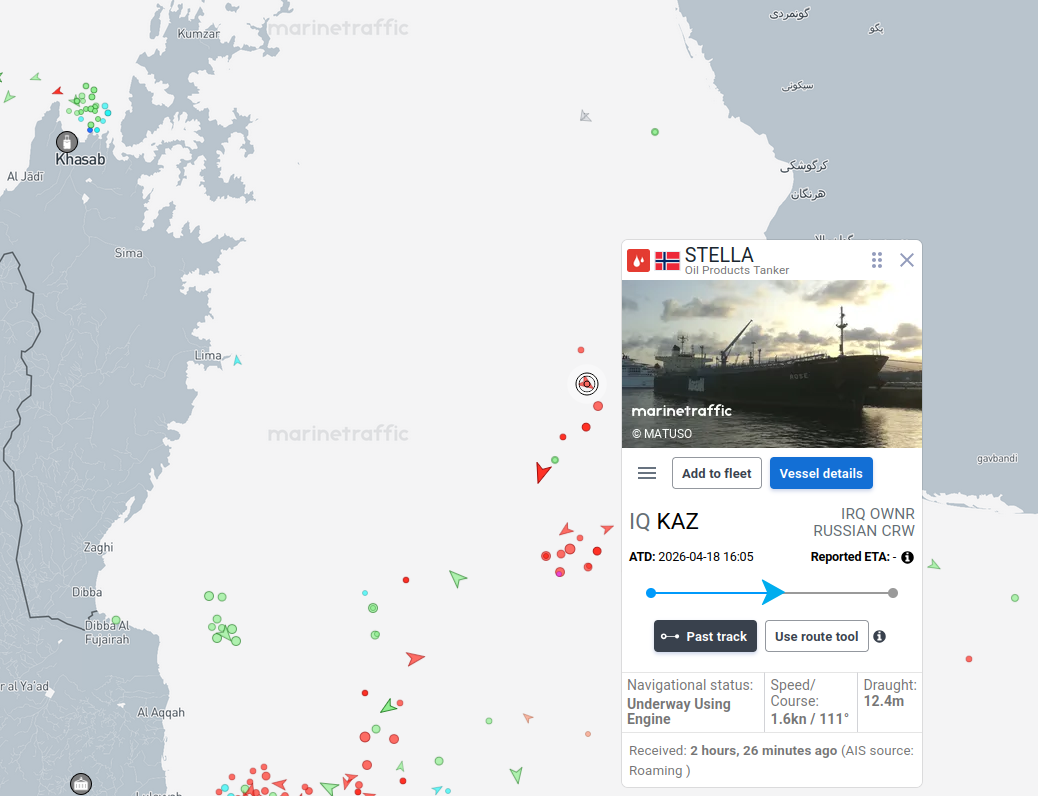This screenshot has height=796, width=1038.
Task: Click the Add to fleet button
Action: point(717,473)
